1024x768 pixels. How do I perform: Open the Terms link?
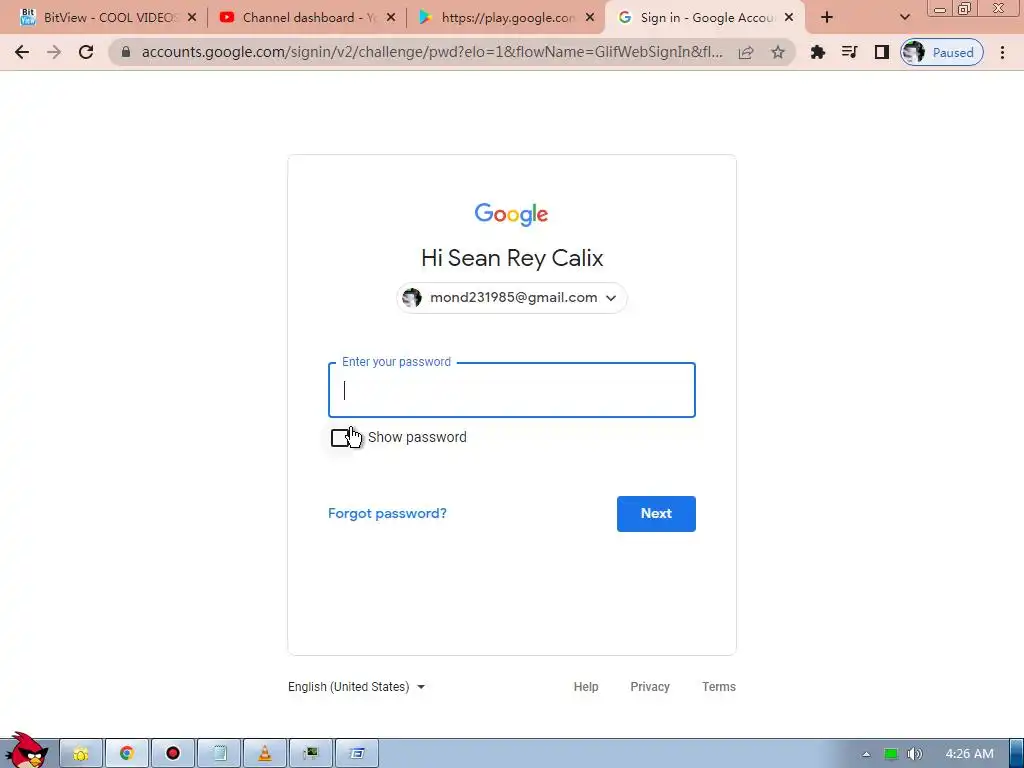[718, 687]
